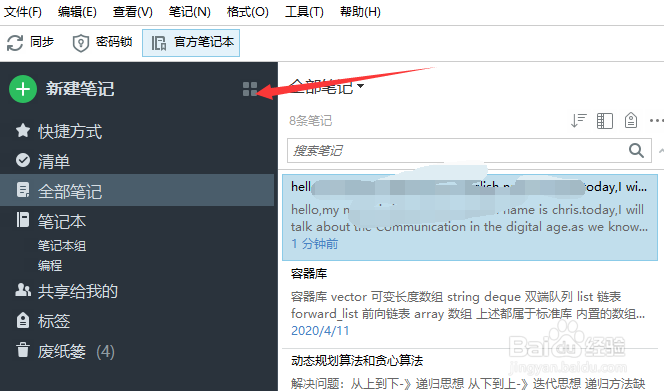Click the checkmark icon beside 清单
This screenshot has height=391, width=664.
pyautogui.click(x=23, y=160)
